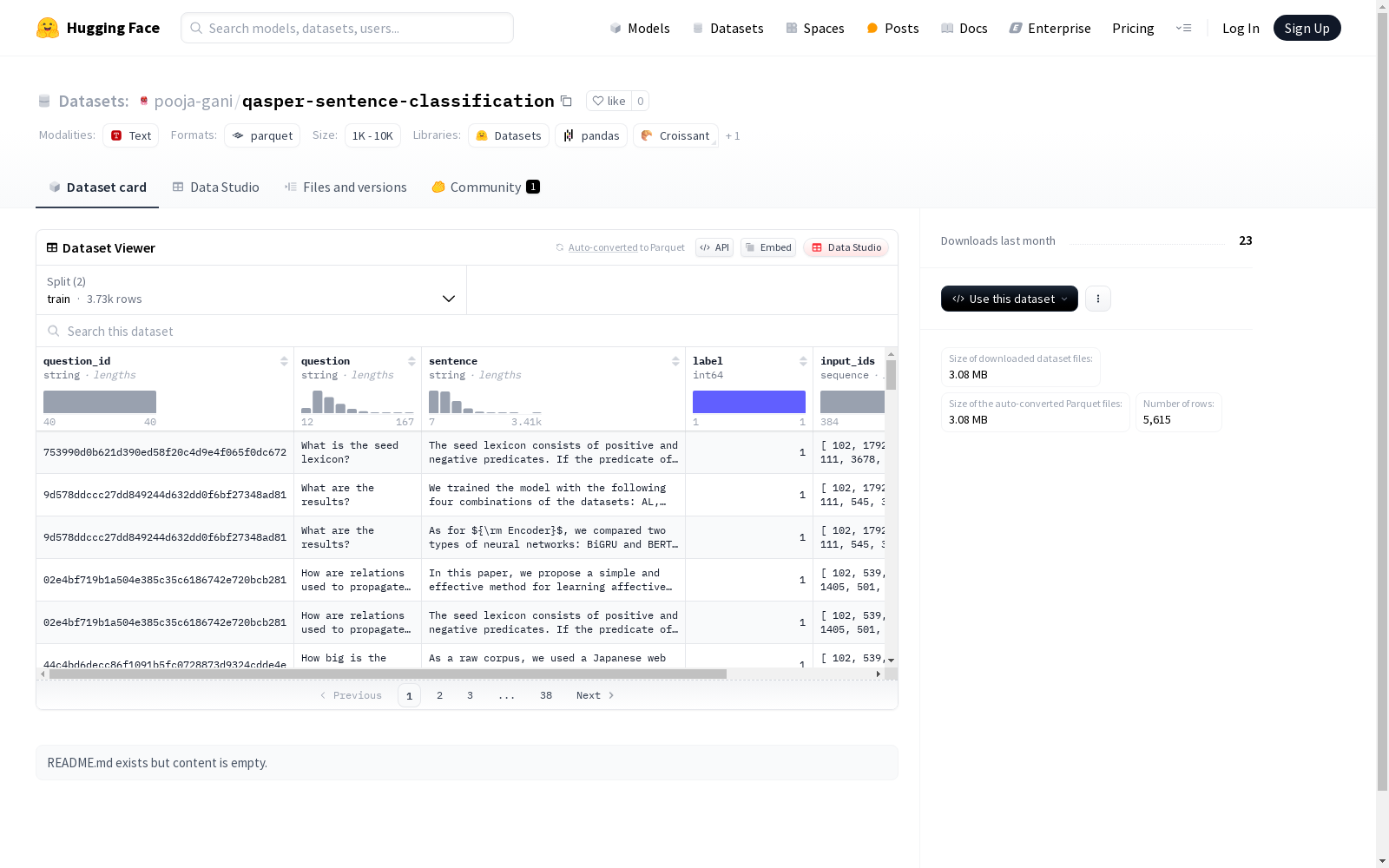1389x868 pixels.
Task: Click the heart like button
Action: (x=609, y=101)
